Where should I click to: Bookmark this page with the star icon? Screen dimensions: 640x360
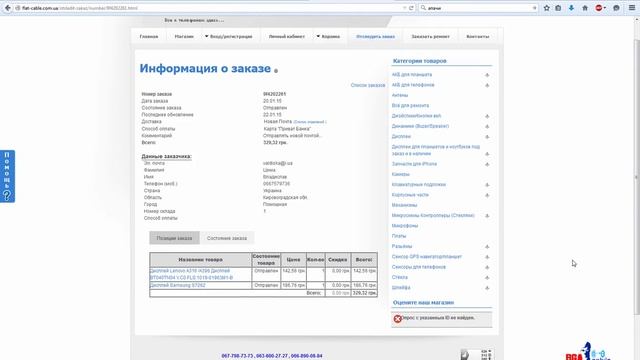(547, 8)
